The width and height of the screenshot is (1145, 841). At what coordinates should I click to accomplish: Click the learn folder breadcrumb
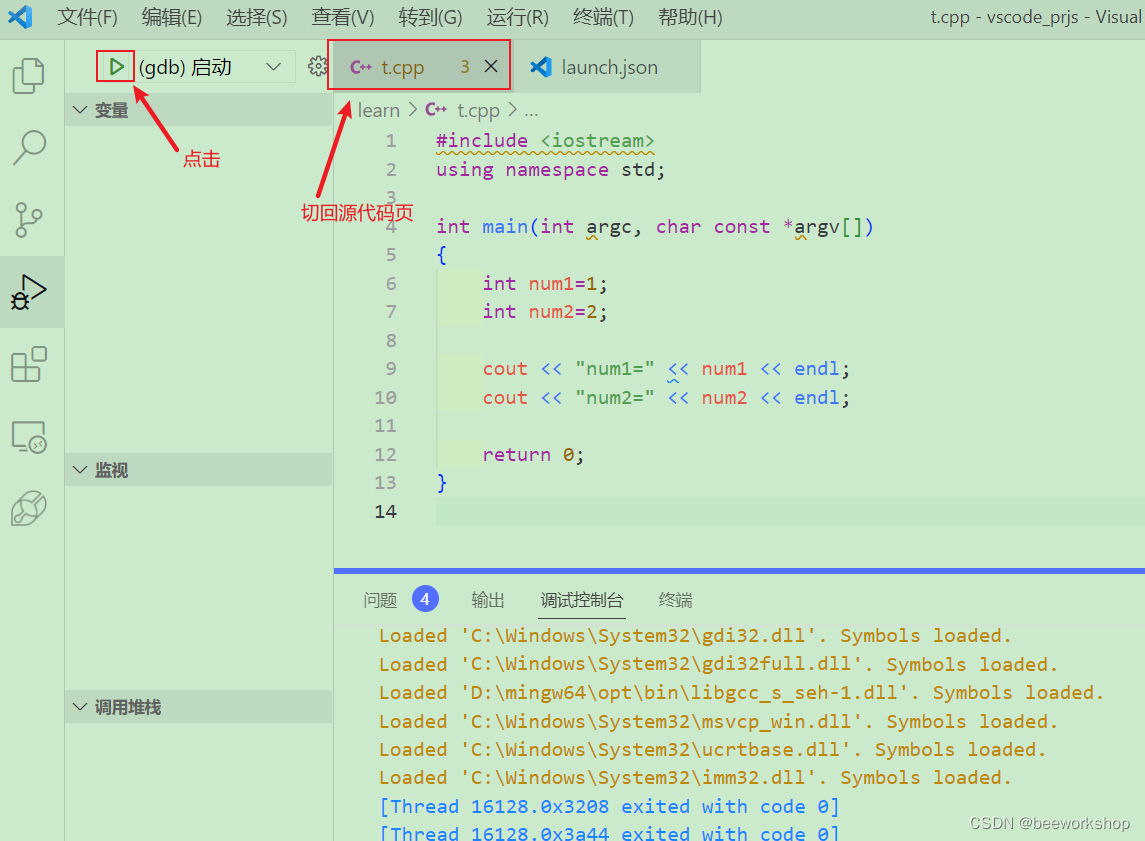click(378, 110)
